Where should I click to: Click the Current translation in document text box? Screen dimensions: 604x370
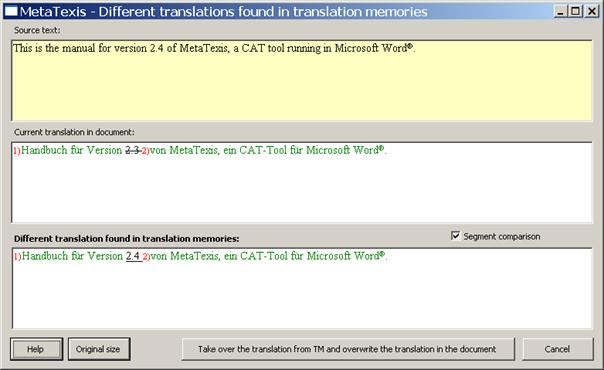[x=302, y=182]
